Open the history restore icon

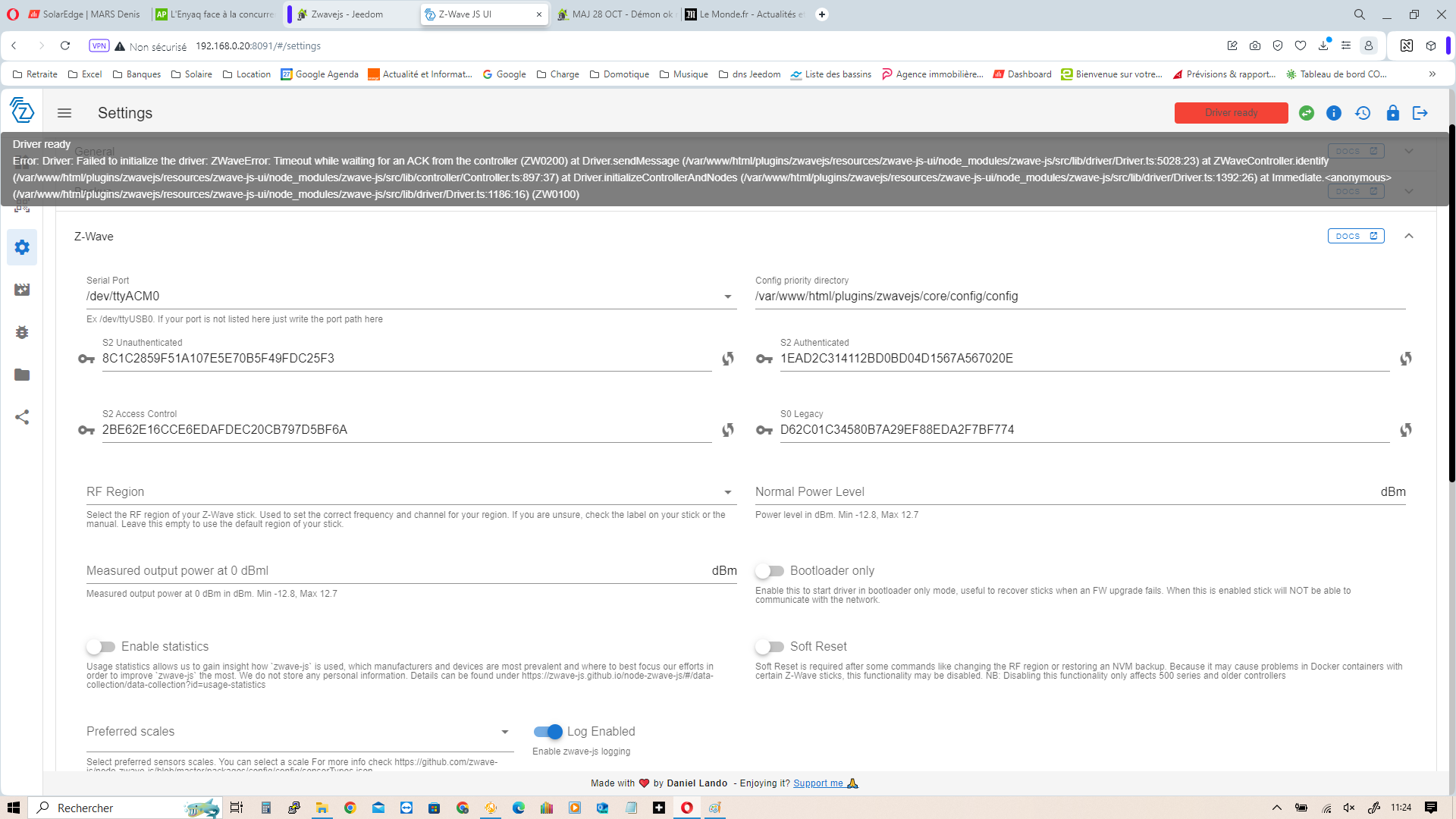pyautogui.click(x=1363, y=113)
